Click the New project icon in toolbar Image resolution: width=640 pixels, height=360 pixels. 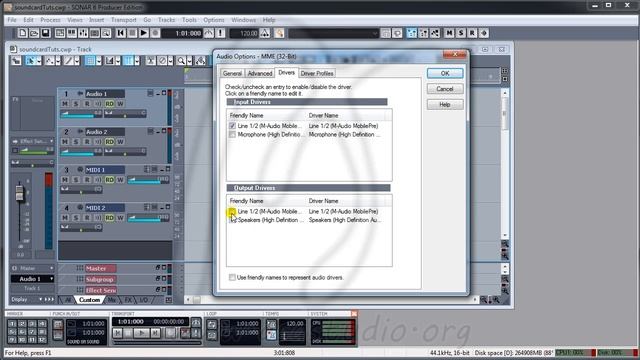click(x=23, y=33)
